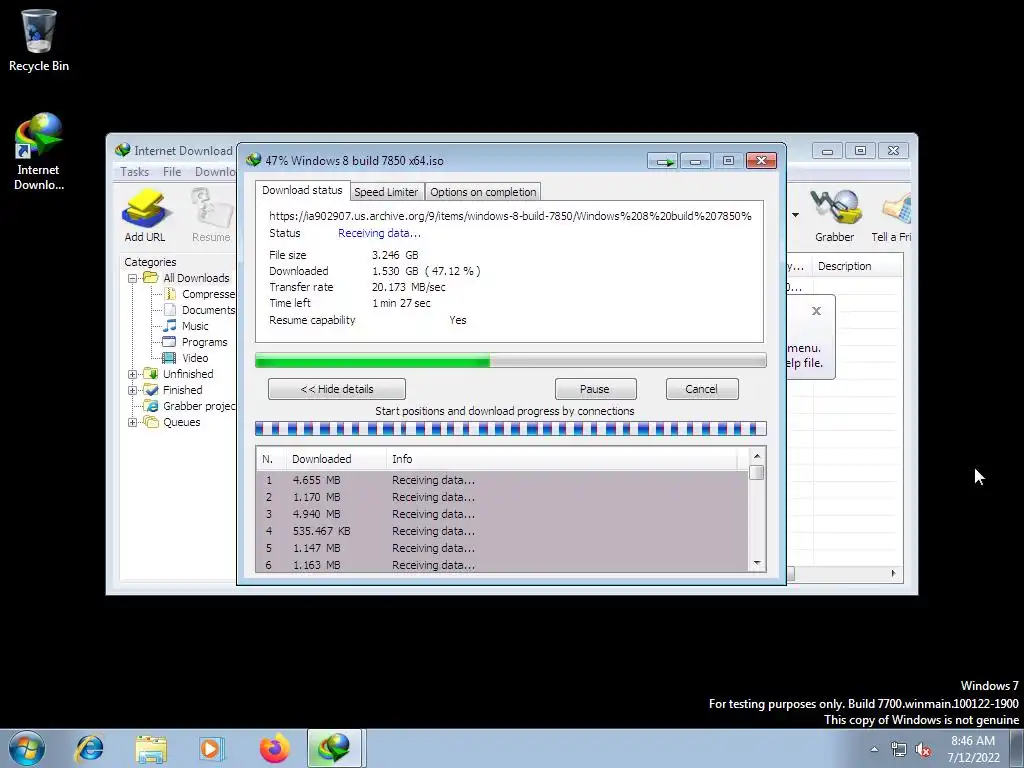
Task: Click the archive.org download URL text
Action: click(x=510, y=216)
